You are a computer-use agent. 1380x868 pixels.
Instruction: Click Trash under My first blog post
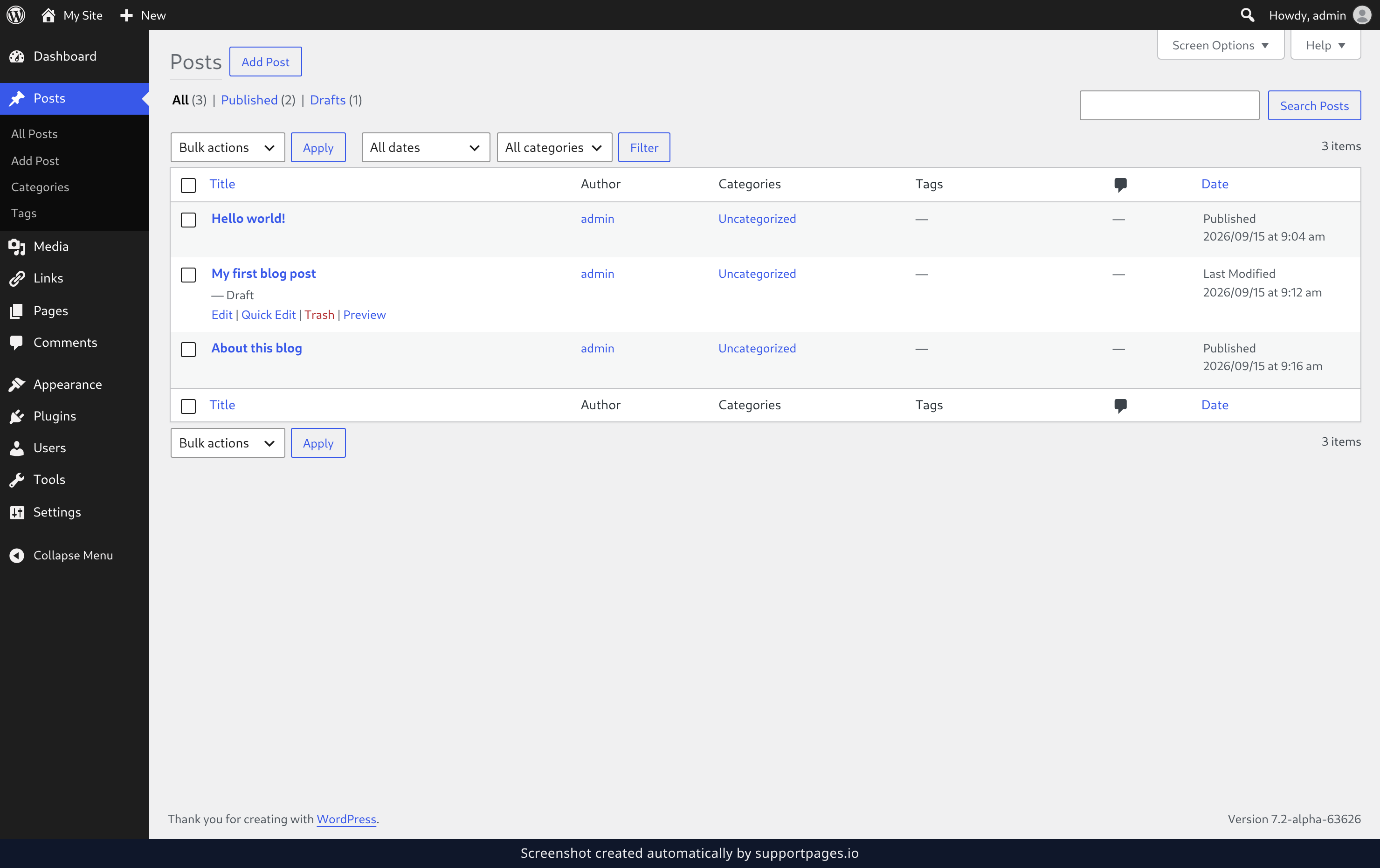pyautogui.click(x=319, y=315)
